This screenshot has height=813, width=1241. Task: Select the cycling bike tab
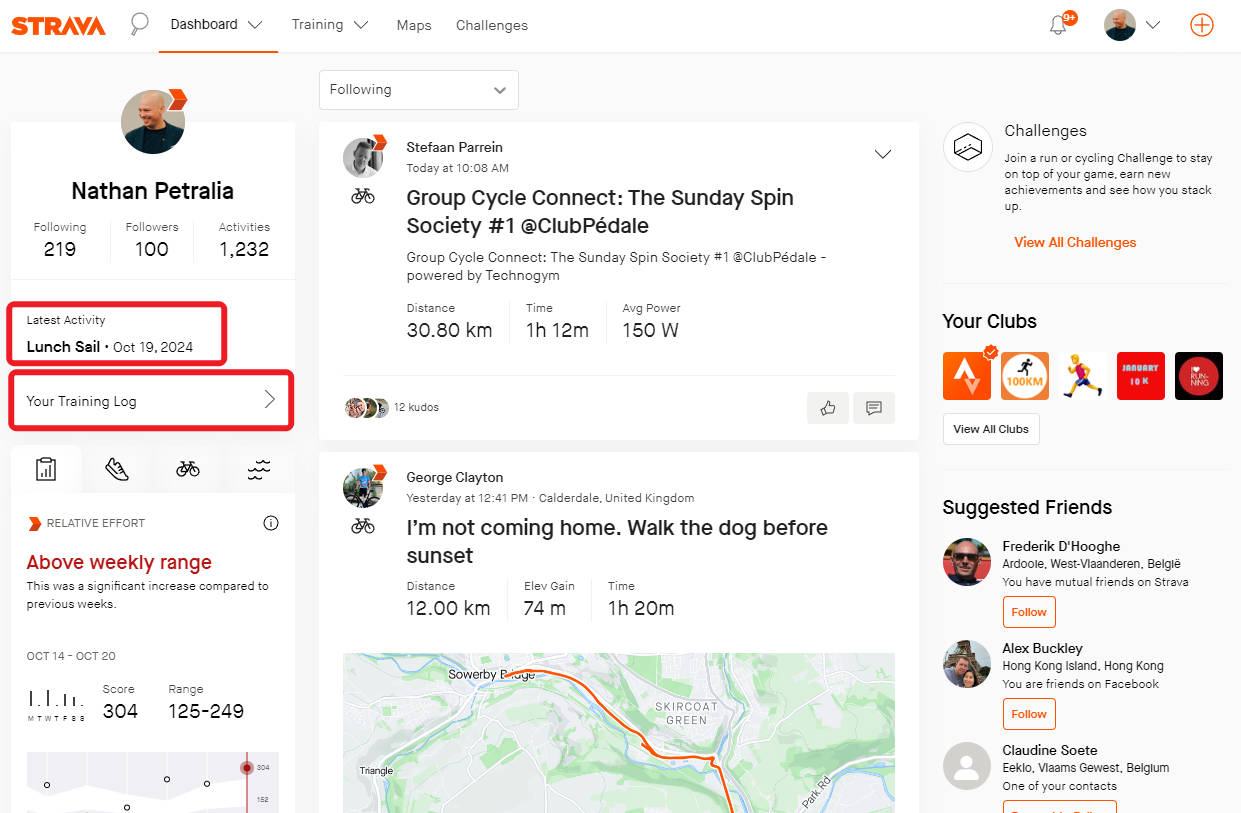(188, 469)
